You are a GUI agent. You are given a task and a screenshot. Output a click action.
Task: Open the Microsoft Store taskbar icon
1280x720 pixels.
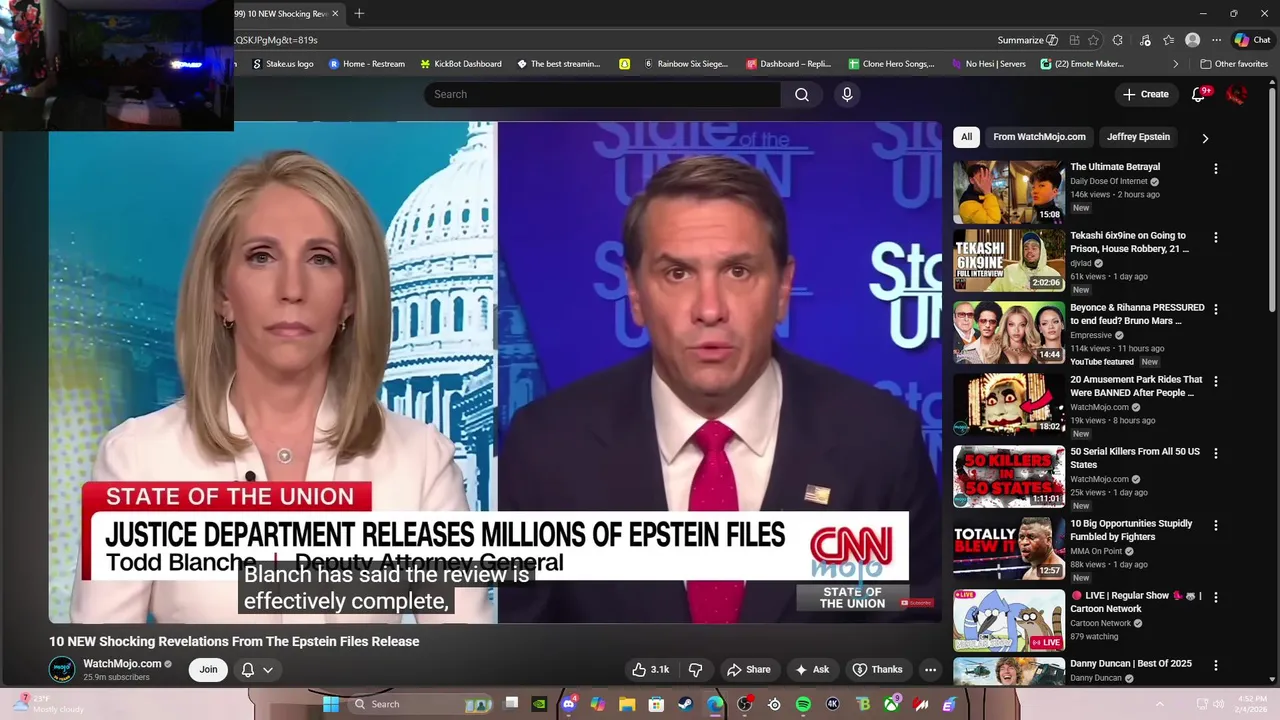(x=656, y=704)
